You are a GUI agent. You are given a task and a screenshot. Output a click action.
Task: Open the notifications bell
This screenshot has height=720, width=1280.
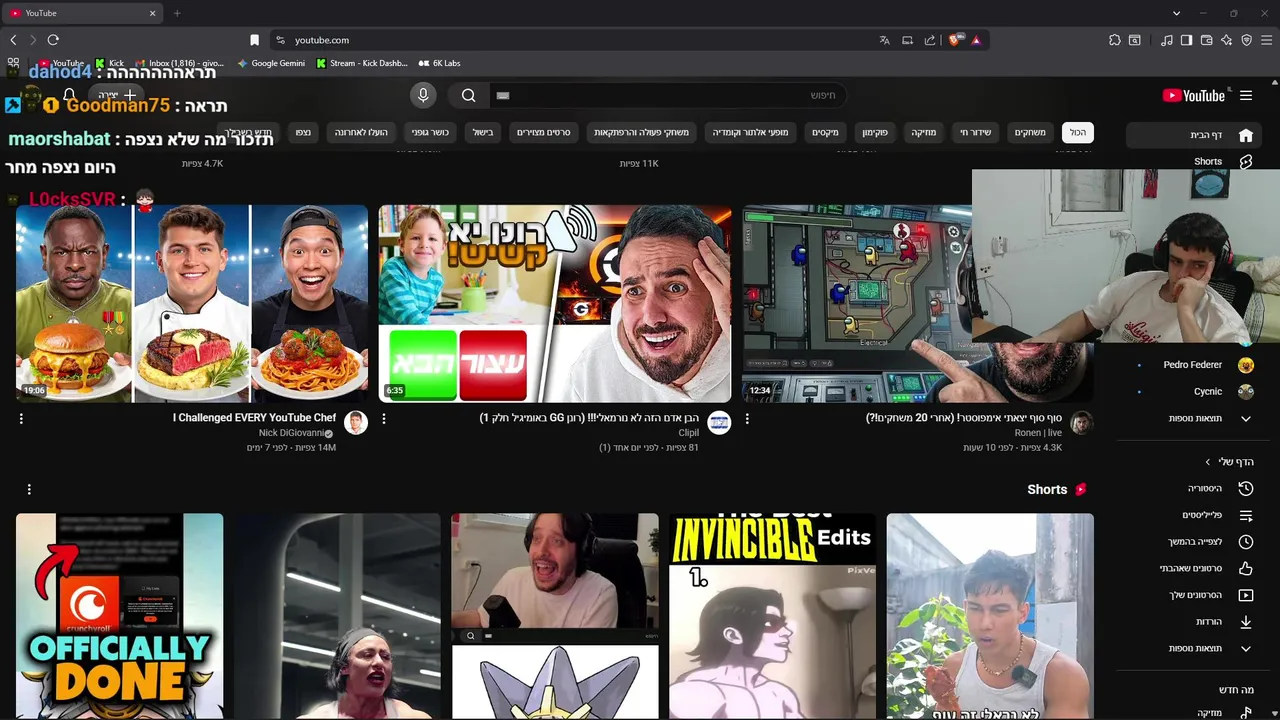(69, 95)
